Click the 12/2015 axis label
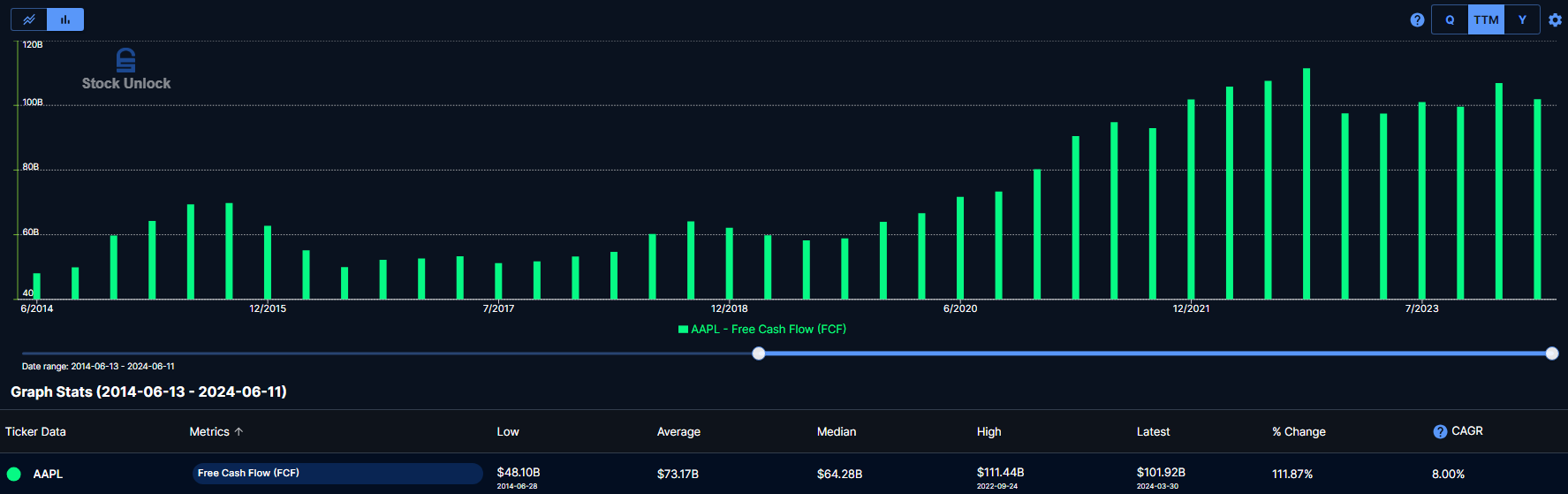The image size is (1568, 494). pos(268,308)
